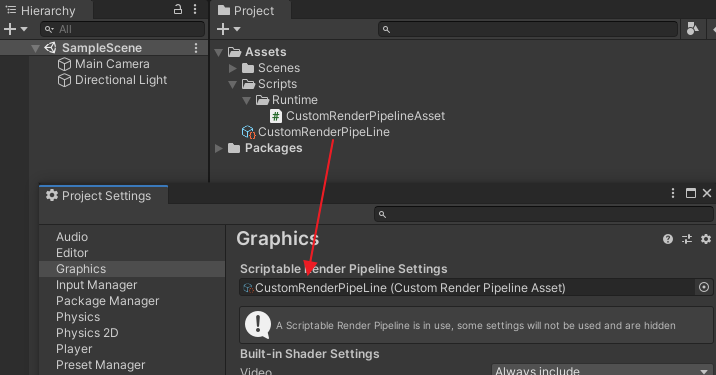Click the Project Settings gear icon

point(52,195)
